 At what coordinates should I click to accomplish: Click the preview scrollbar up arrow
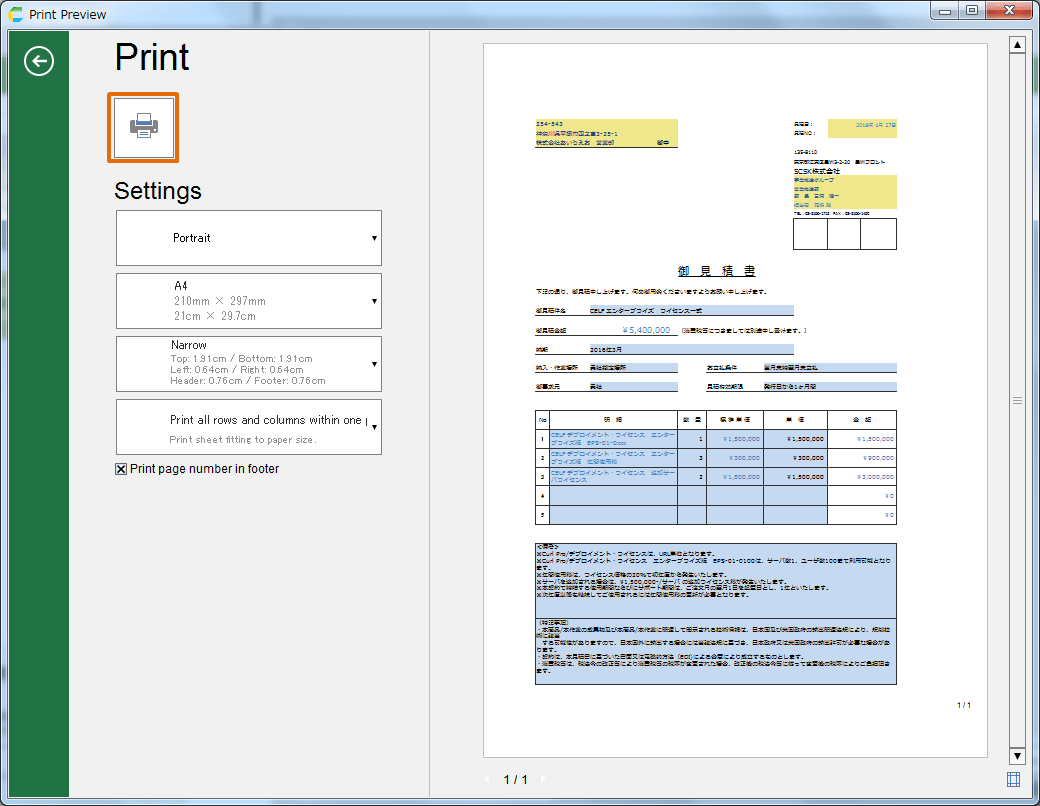pos(1017,45)
